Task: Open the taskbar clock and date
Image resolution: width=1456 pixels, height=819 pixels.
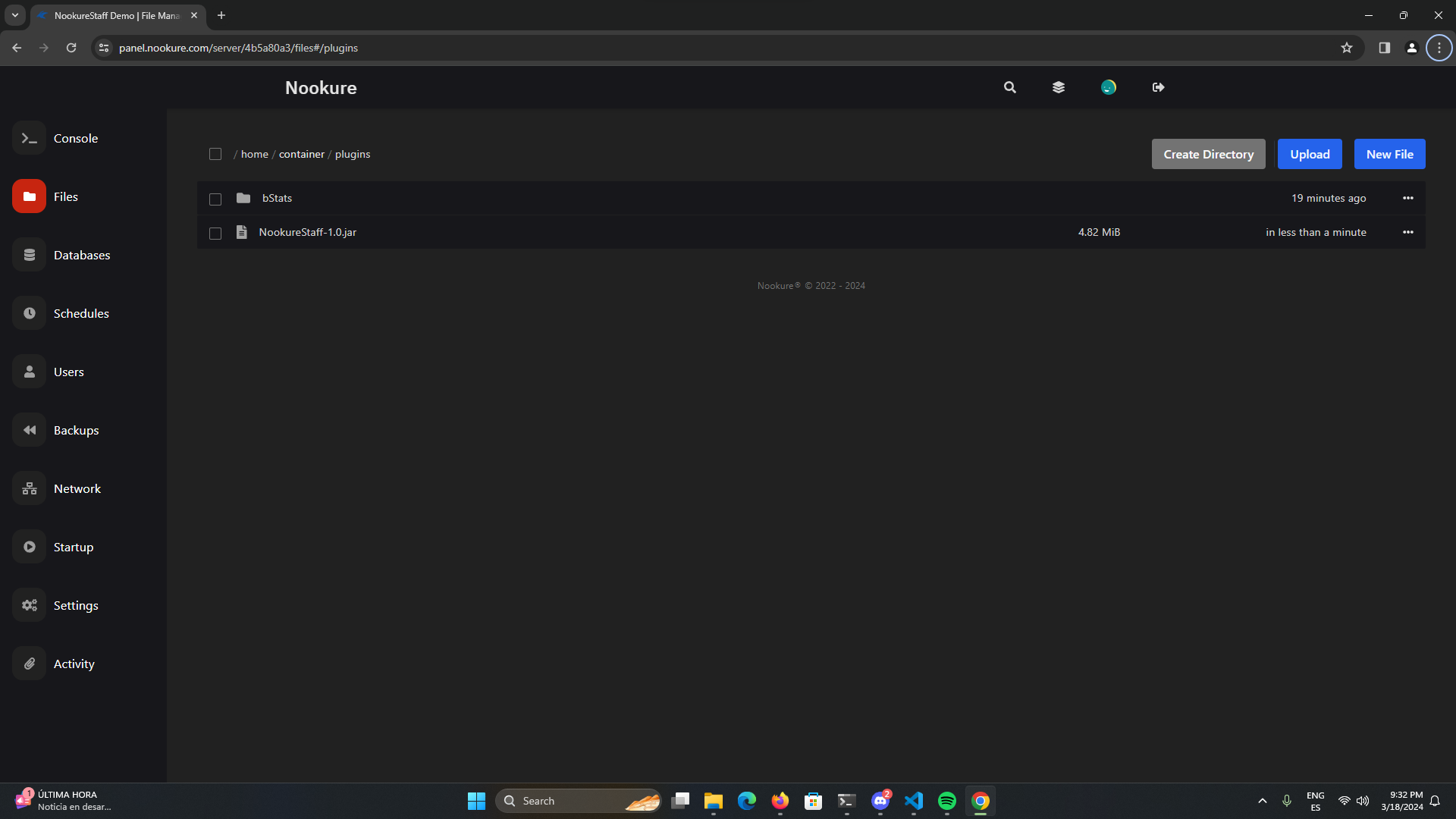Action: pyautogui.click(x=1401, y=801)
